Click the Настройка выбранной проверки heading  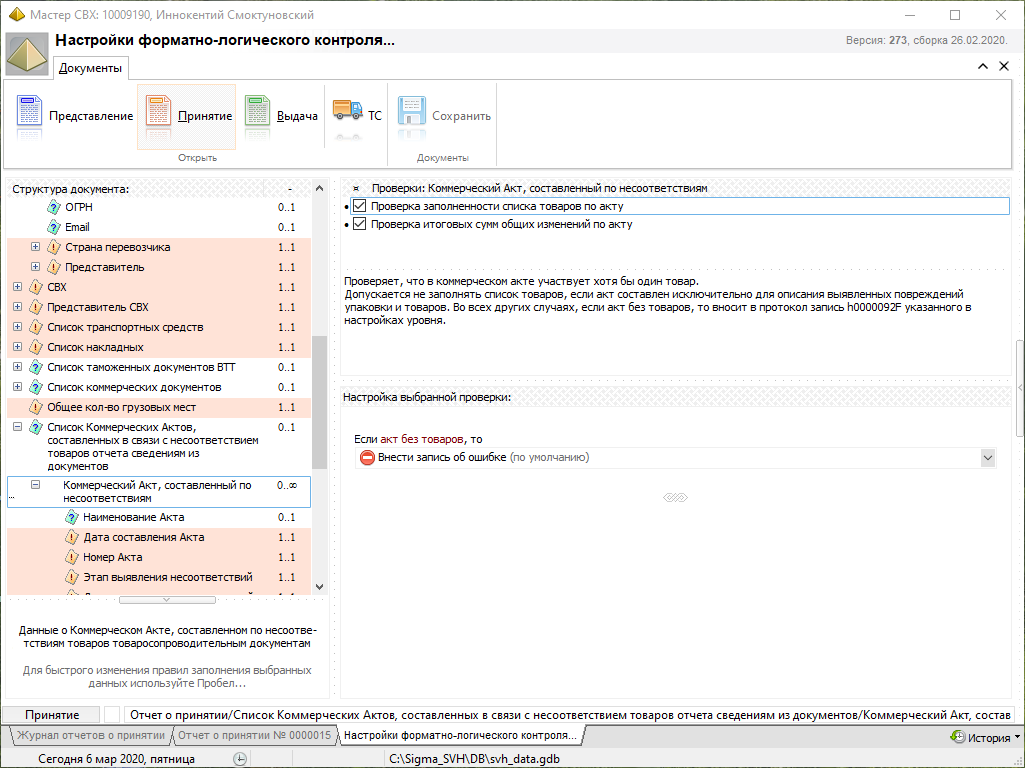tap(427, 397)
